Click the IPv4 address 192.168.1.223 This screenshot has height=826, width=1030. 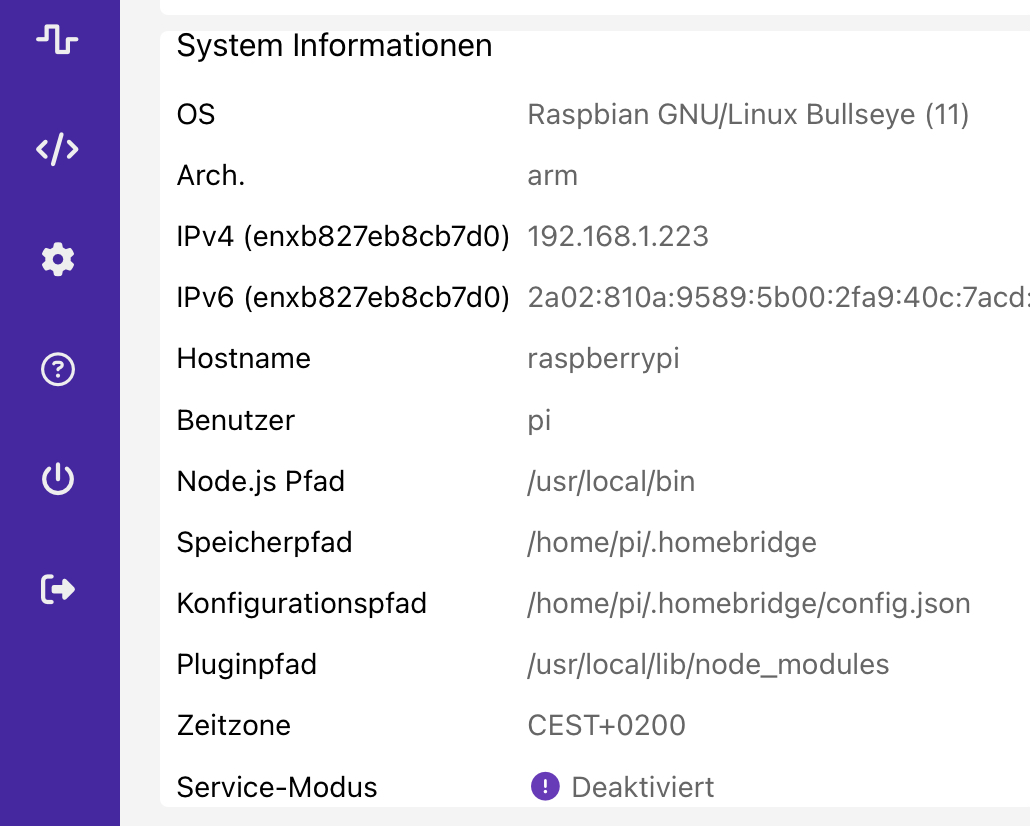[x=618, y=237]
